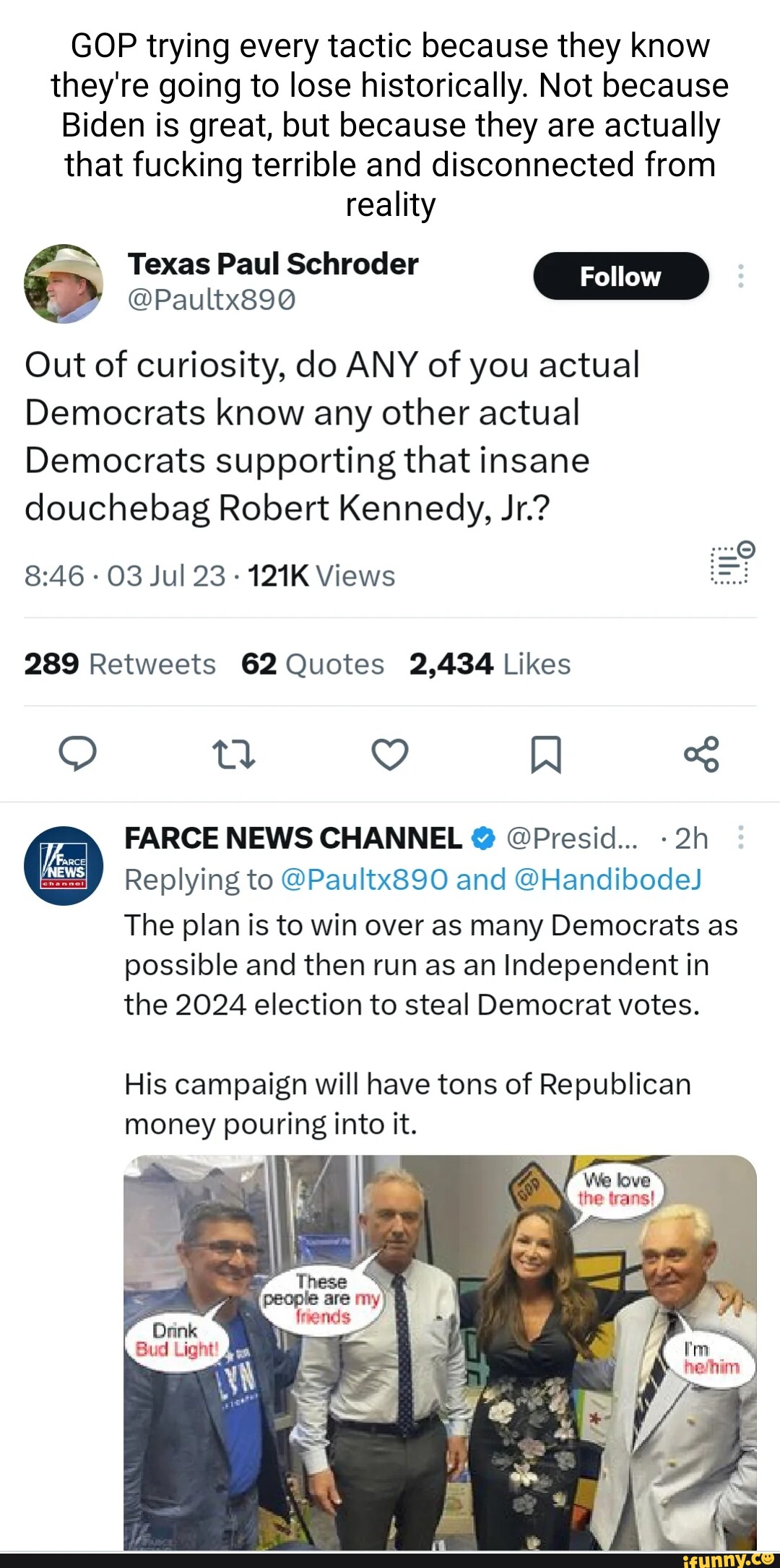Click the blue verified badge

[482, 839]
